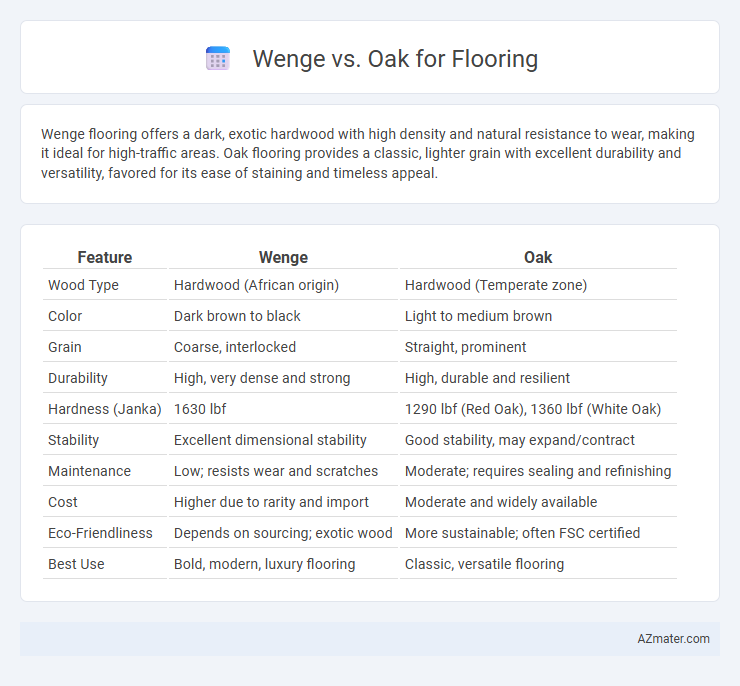
Task: Click 'Moderate; requires sealing and refinishing' cell
Action: coord(538,471)
